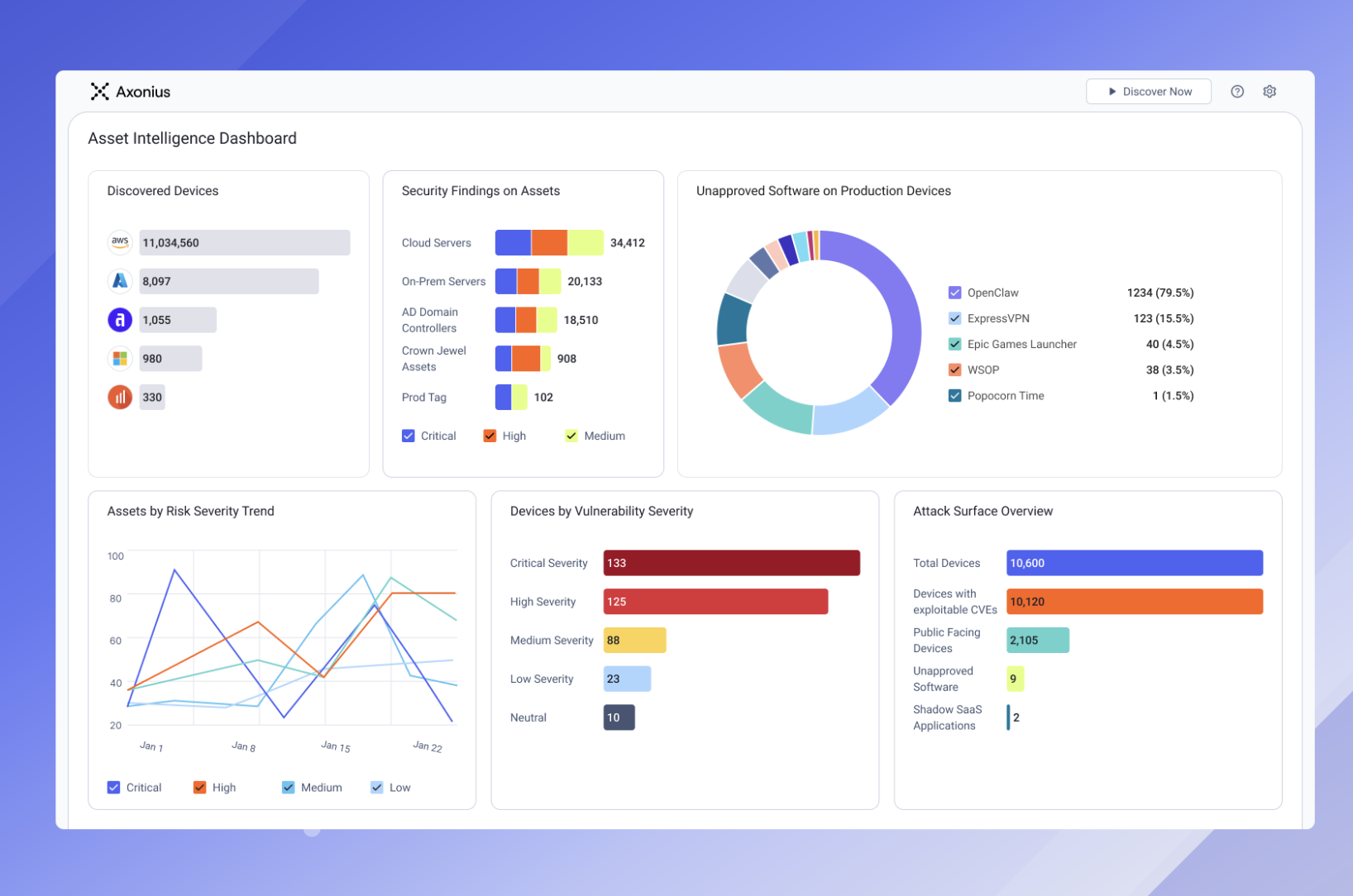The width and height of the screenshot is (1353, 896).
Task: Click the Azure icon next to 8,097
Action: 120,281
